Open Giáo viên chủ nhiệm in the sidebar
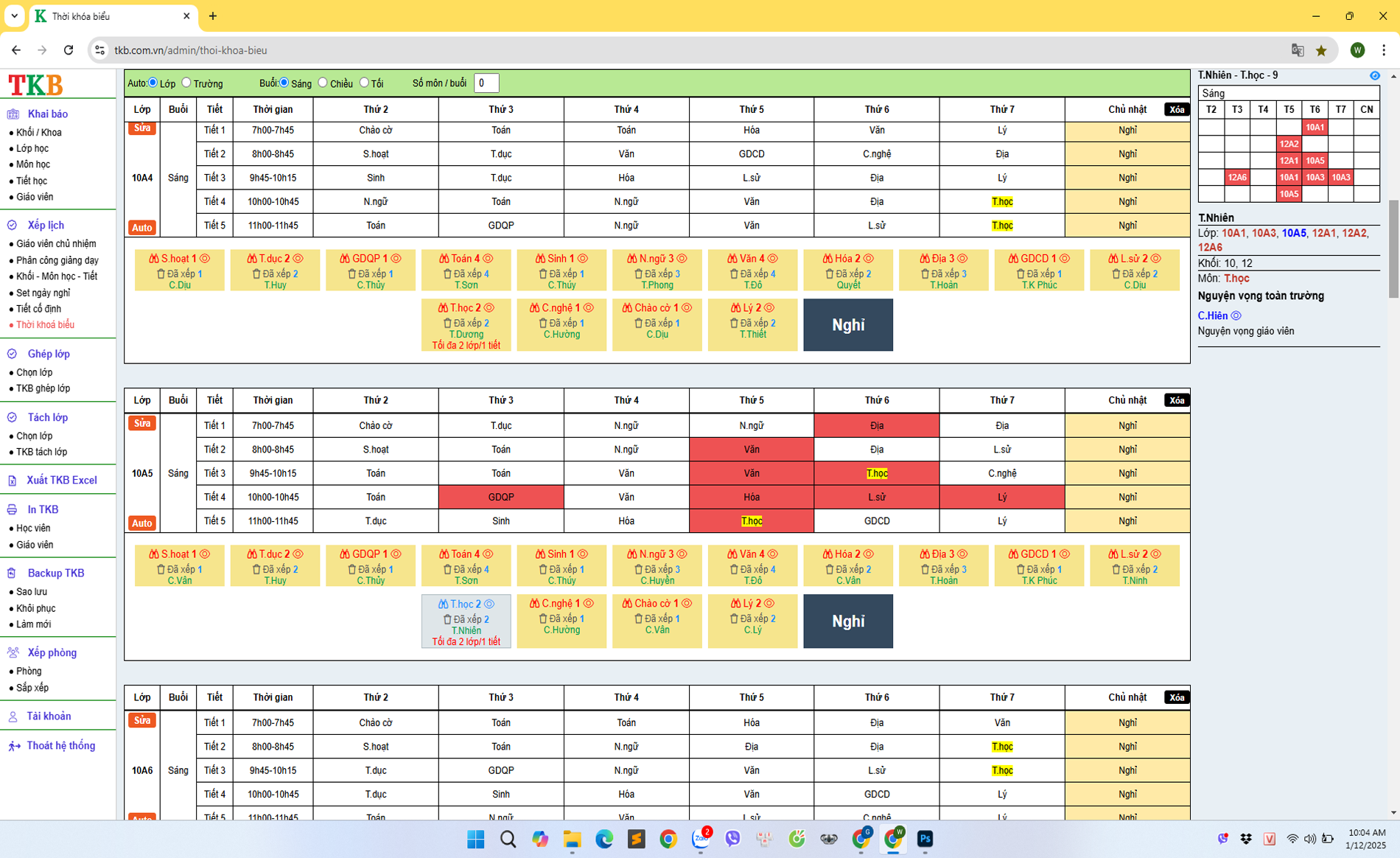1400x858 pixels. click(x=56, y=244)
